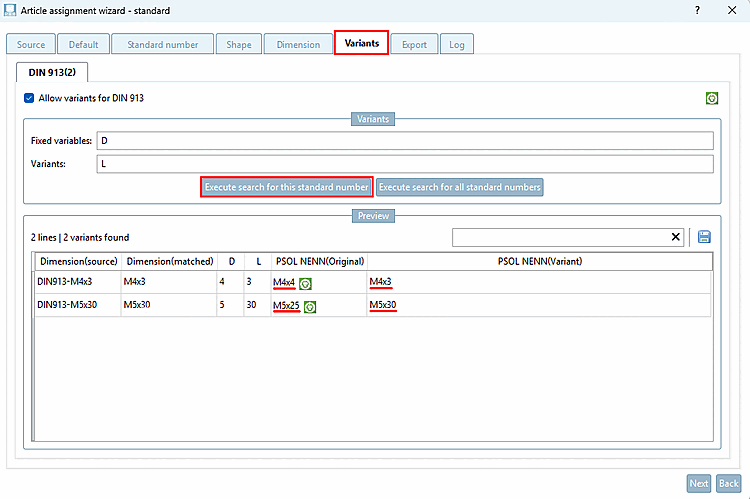The width and height of the screenshot is (750, 499).
Task: Click the D column header
Action: pos(232,261)
